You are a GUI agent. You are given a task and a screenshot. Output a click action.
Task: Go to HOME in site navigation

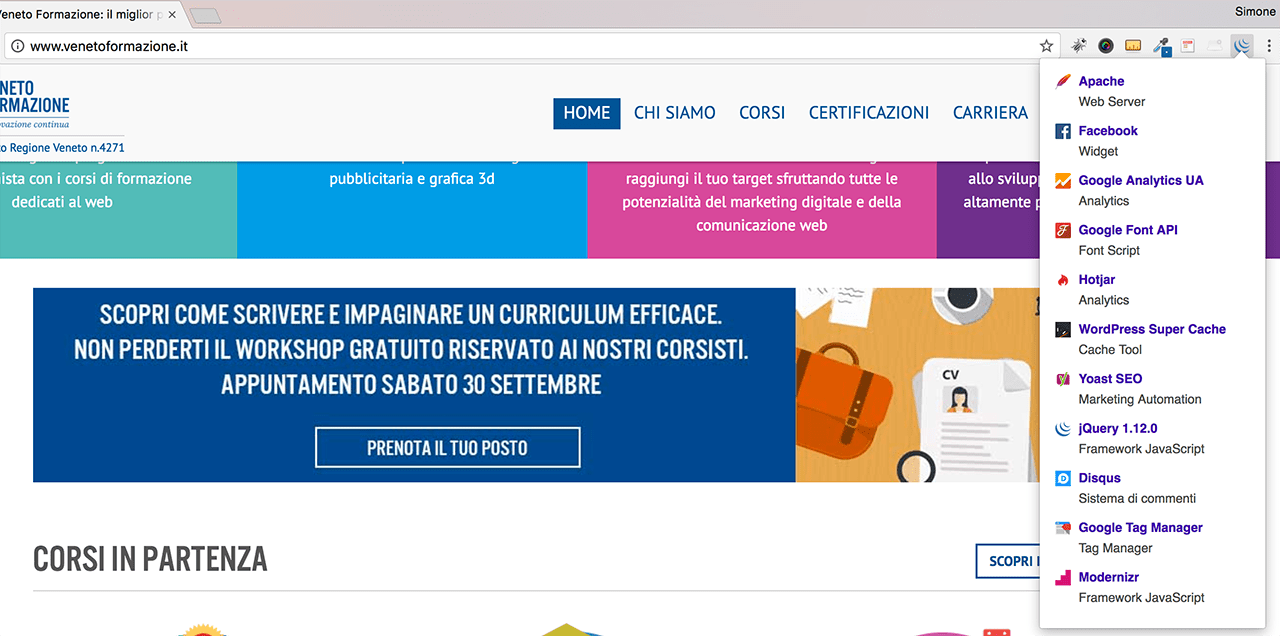click(x=587, y=113)
